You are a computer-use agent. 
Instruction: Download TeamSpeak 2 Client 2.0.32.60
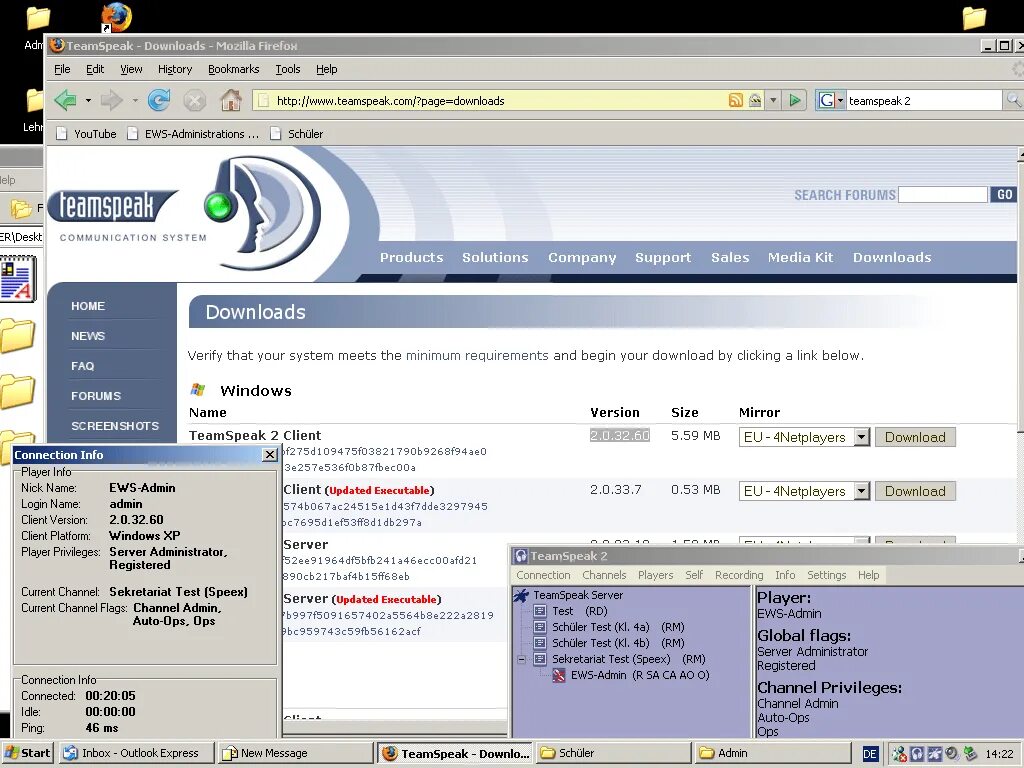click(x=915, y=437)
